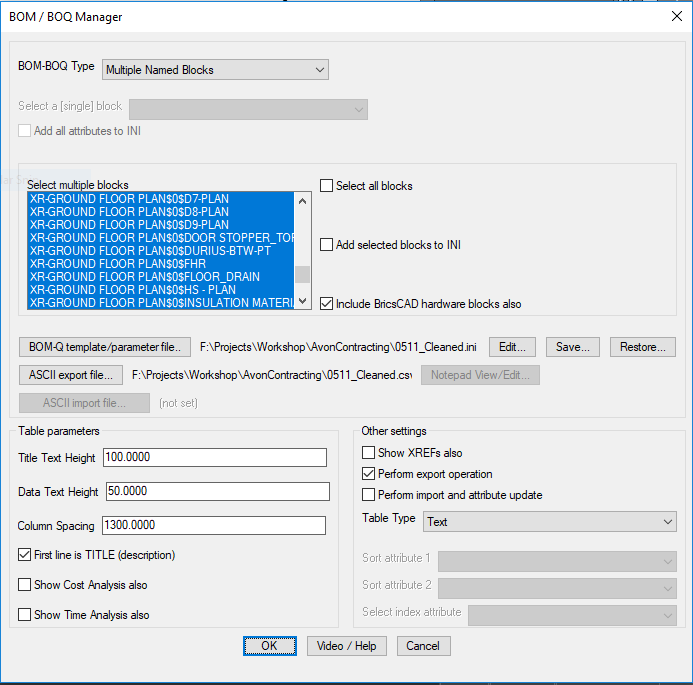693x685 pixels.
Task: Click the Restore... button
Action: (x=643, y=347)
